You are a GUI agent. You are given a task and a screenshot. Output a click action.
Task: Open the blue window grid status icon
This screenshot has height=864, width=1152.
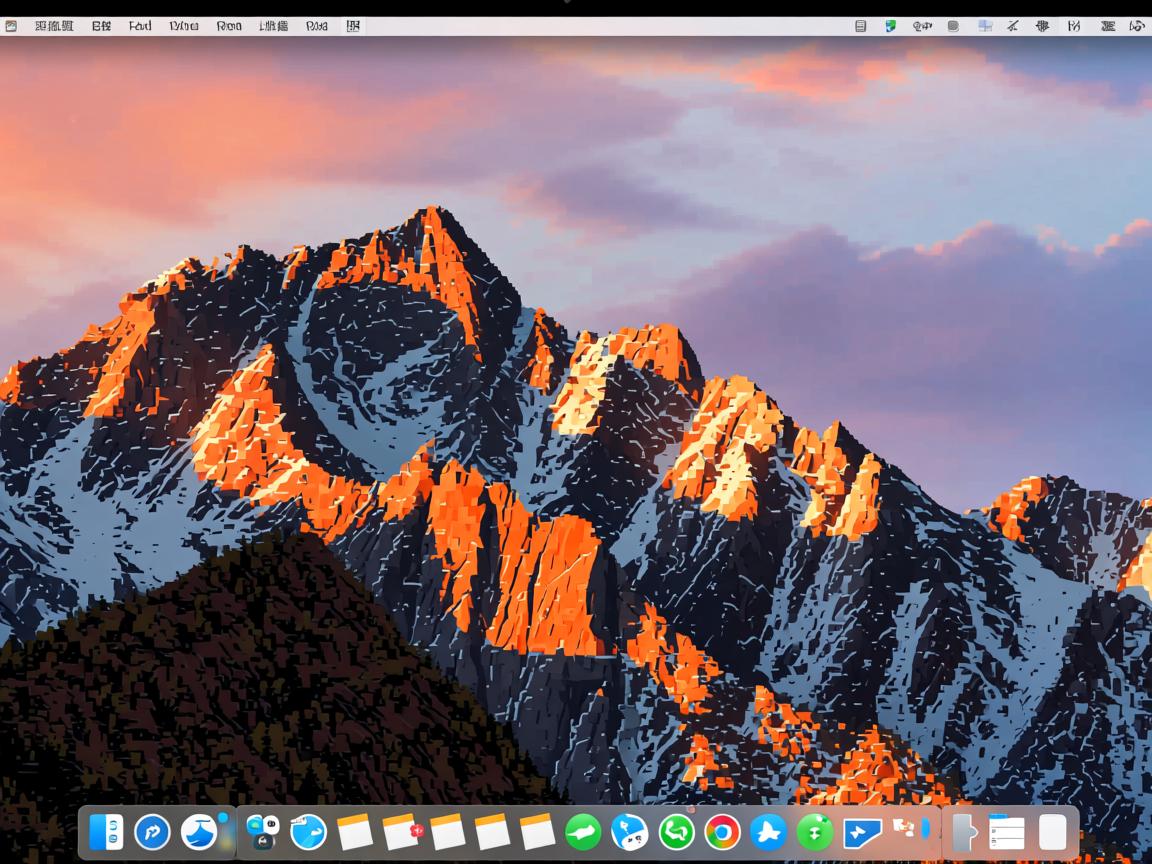985,26
